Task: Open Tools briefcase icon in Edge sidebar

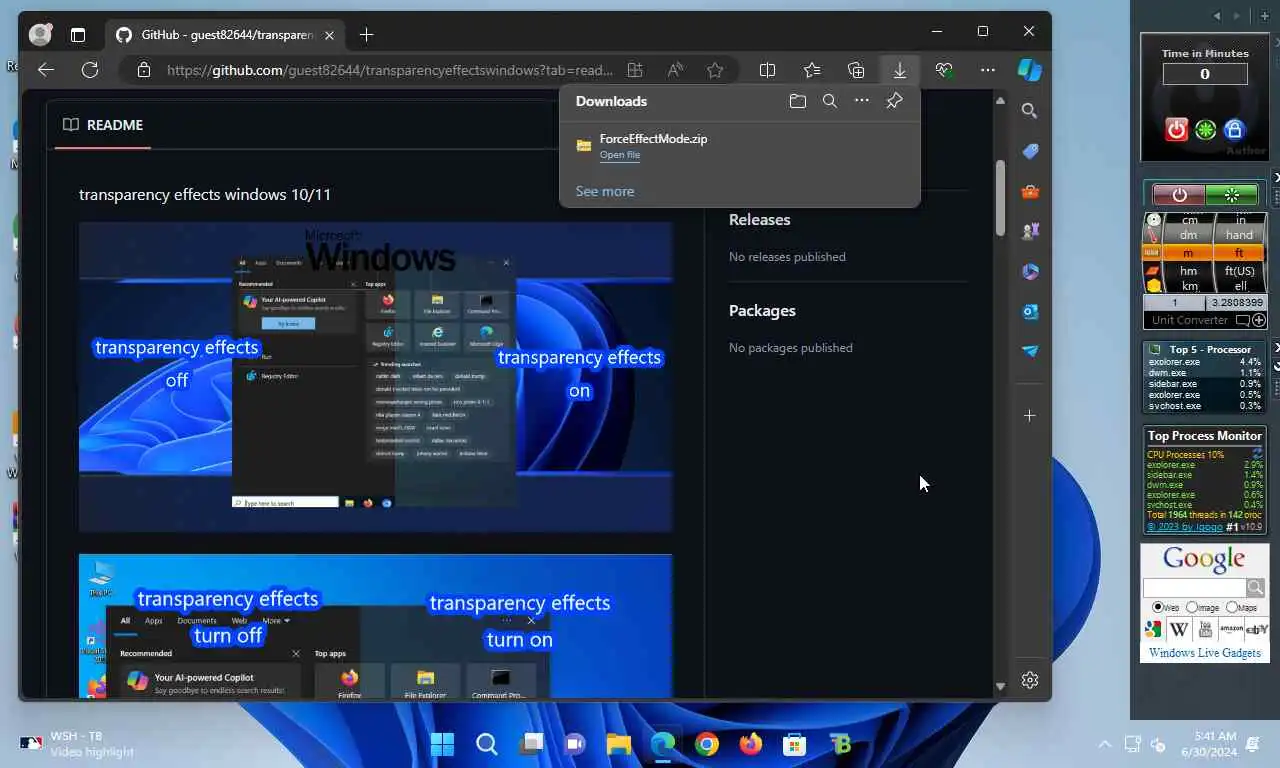Action: 1030,191
